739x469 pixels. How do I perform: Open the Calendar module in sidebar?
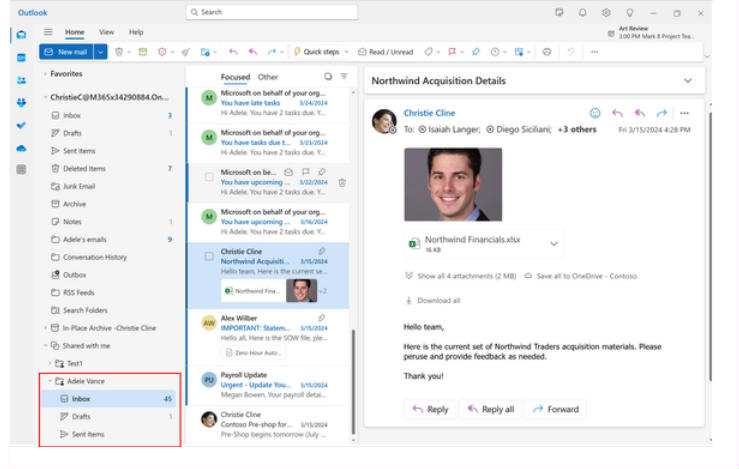(x=21, y=58)
